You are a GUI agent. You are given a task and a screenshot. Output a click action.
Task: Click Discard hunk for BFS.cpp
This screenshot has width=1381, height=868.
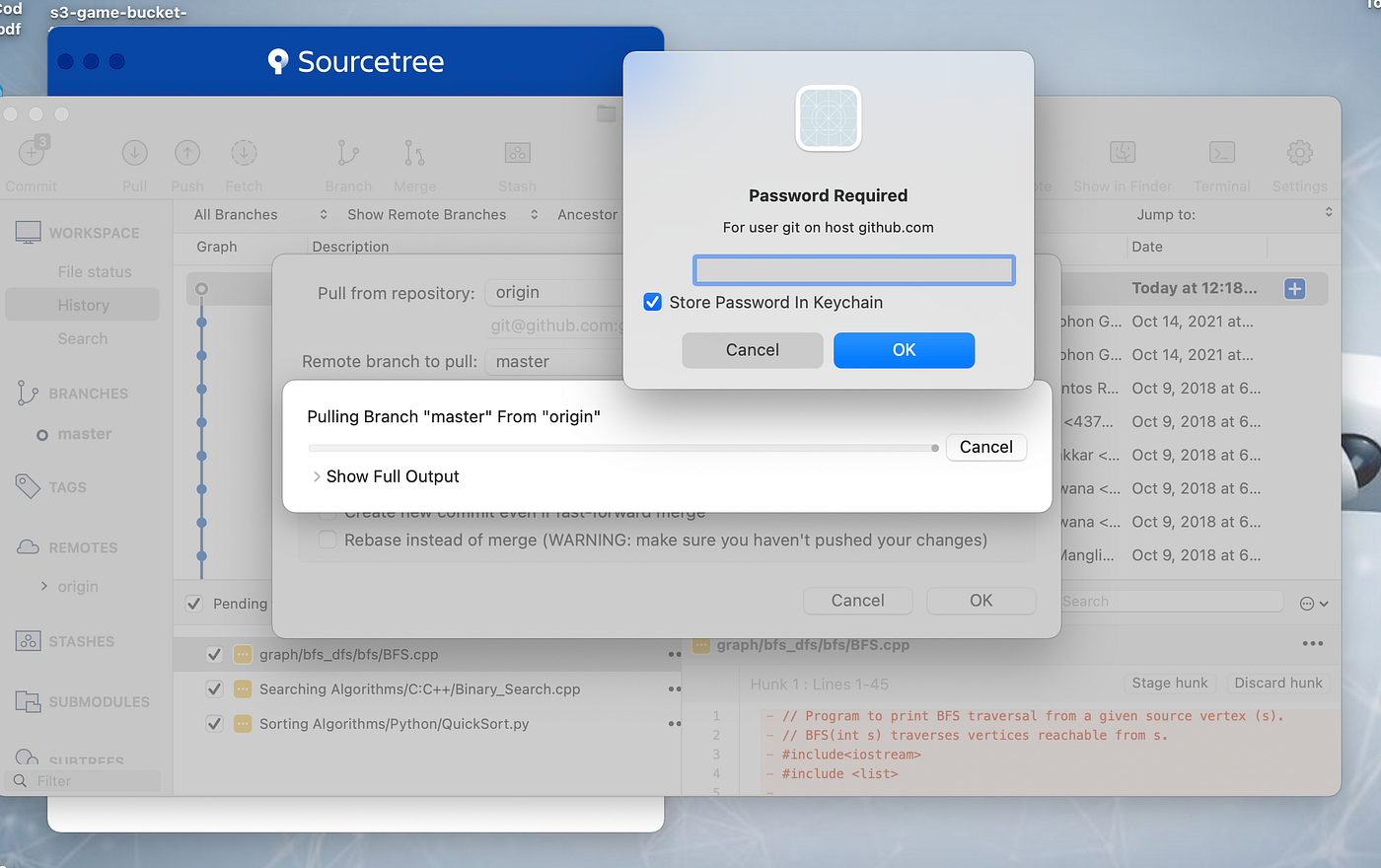[1277, 683]
